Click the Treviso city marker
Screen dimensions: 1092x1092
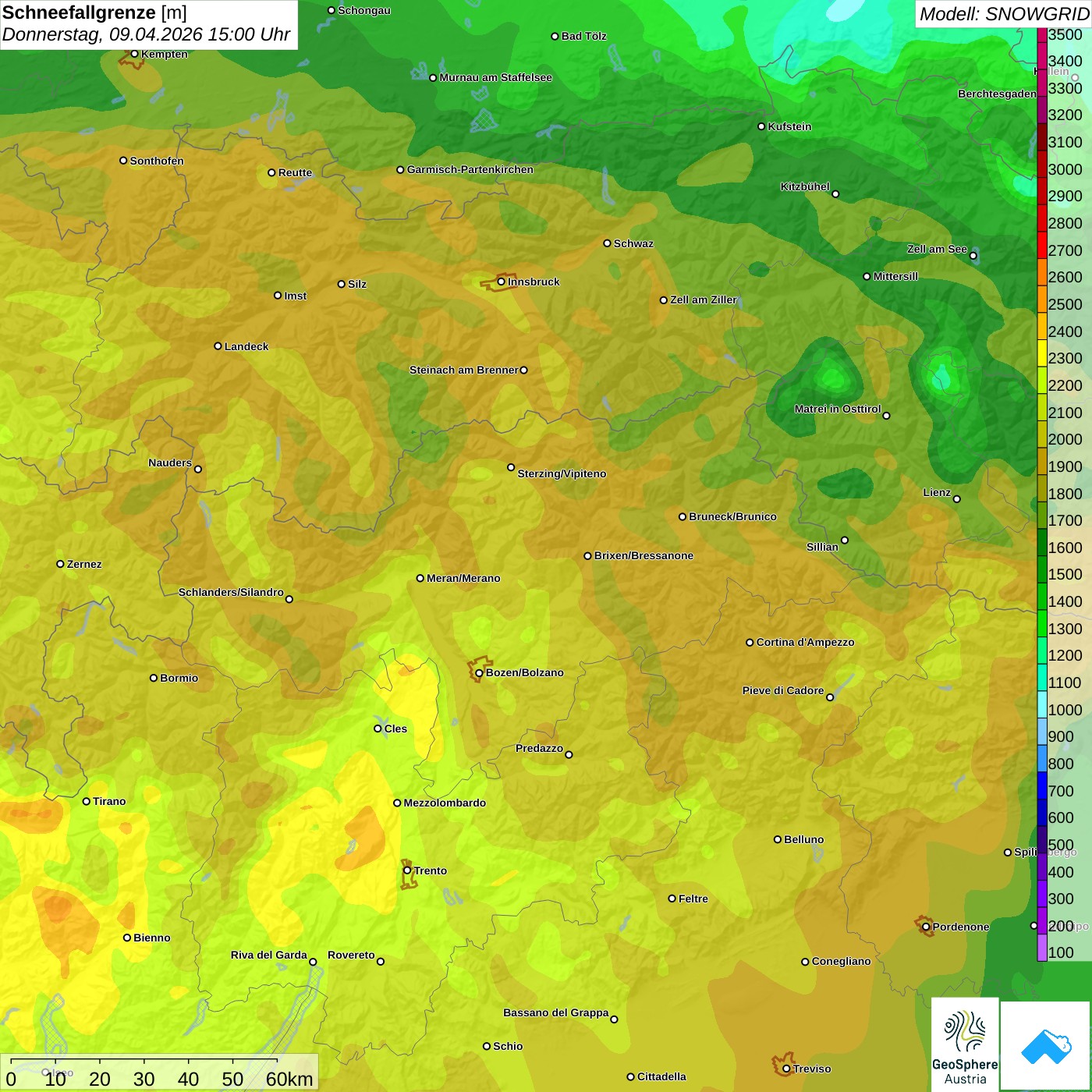[786, 1069]
